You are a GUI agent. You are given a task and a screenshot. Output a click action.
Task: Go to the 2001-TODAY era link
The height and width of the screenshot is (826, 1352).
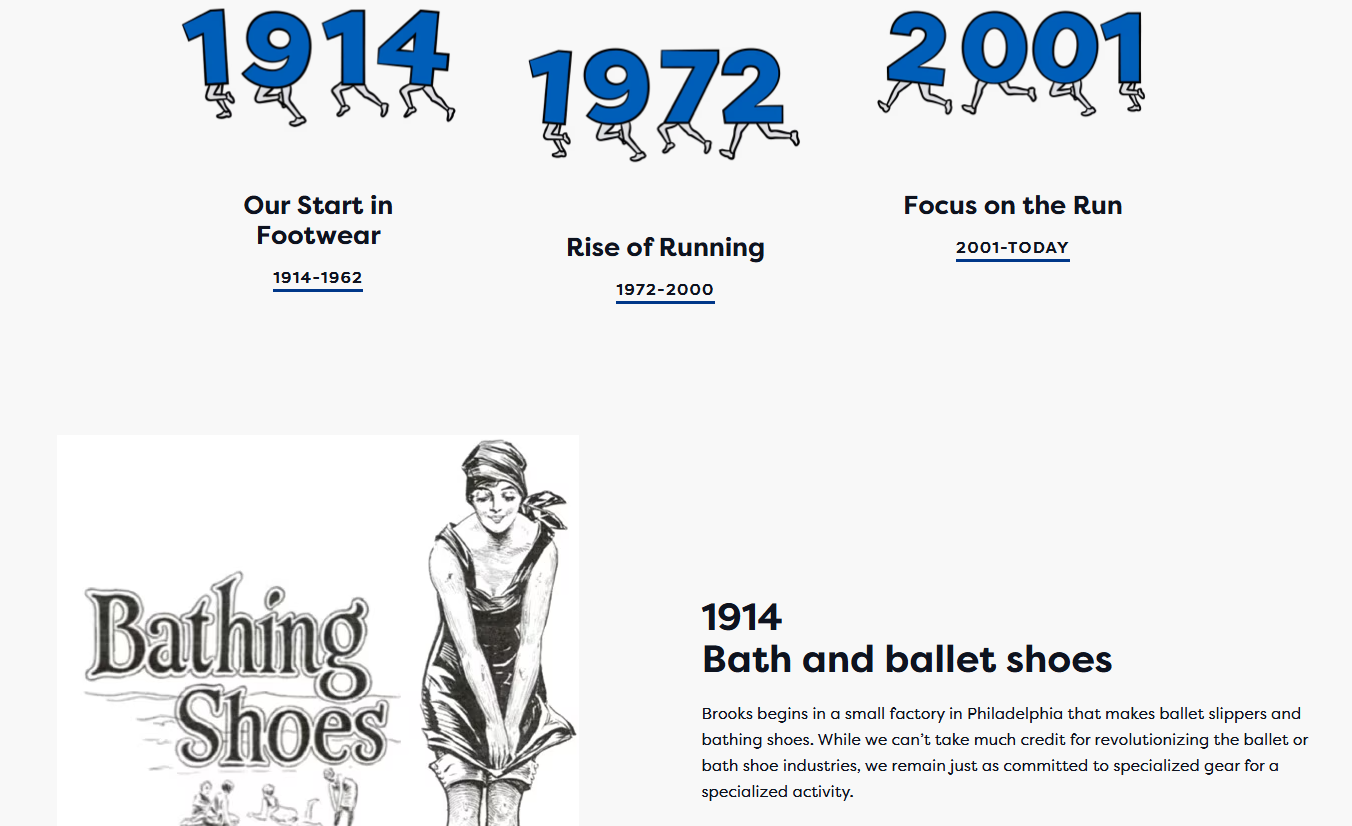(x=1012, y=248)
